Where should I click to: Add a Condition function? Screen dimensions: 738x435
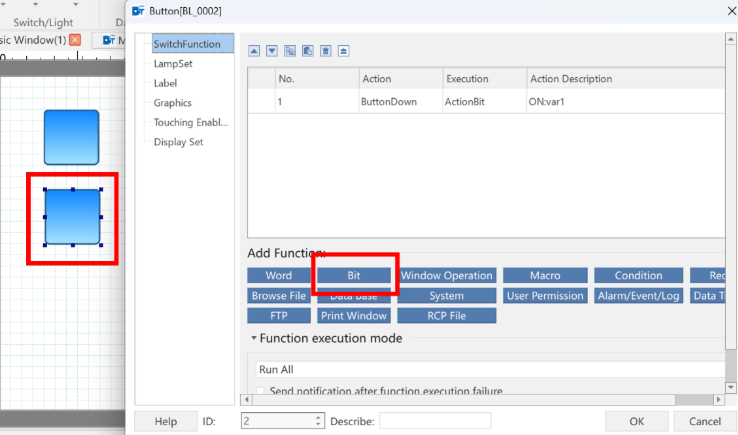click(x=638, y=275)
